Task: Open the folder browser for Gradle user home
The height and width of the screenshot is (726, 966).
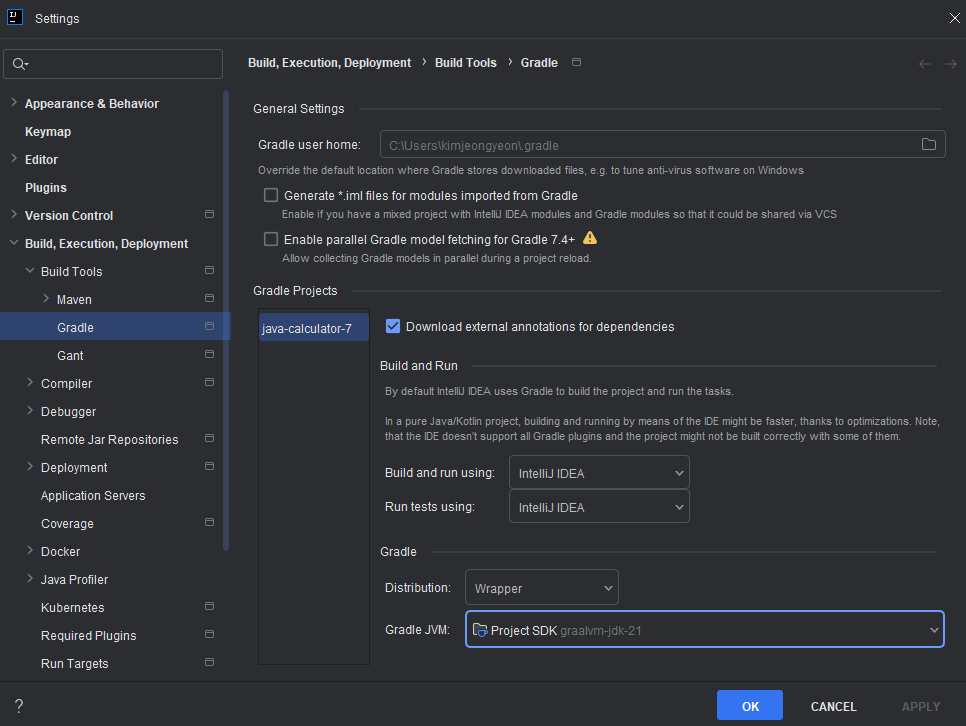Action: click(x=928, y=144)
